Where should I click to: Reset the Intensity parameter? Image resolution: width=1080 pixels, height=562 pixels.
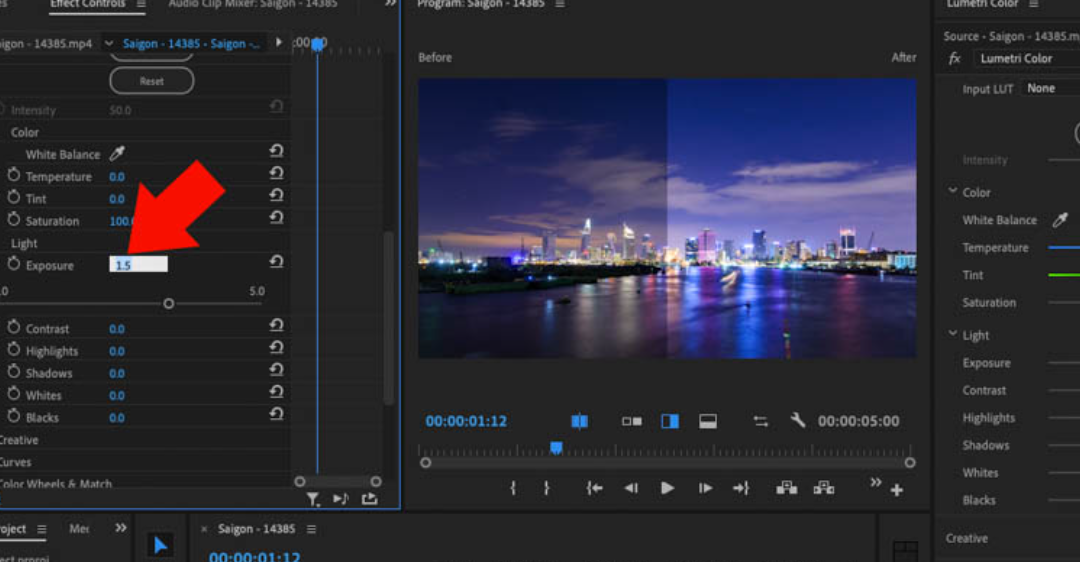[x=276, y=107]
